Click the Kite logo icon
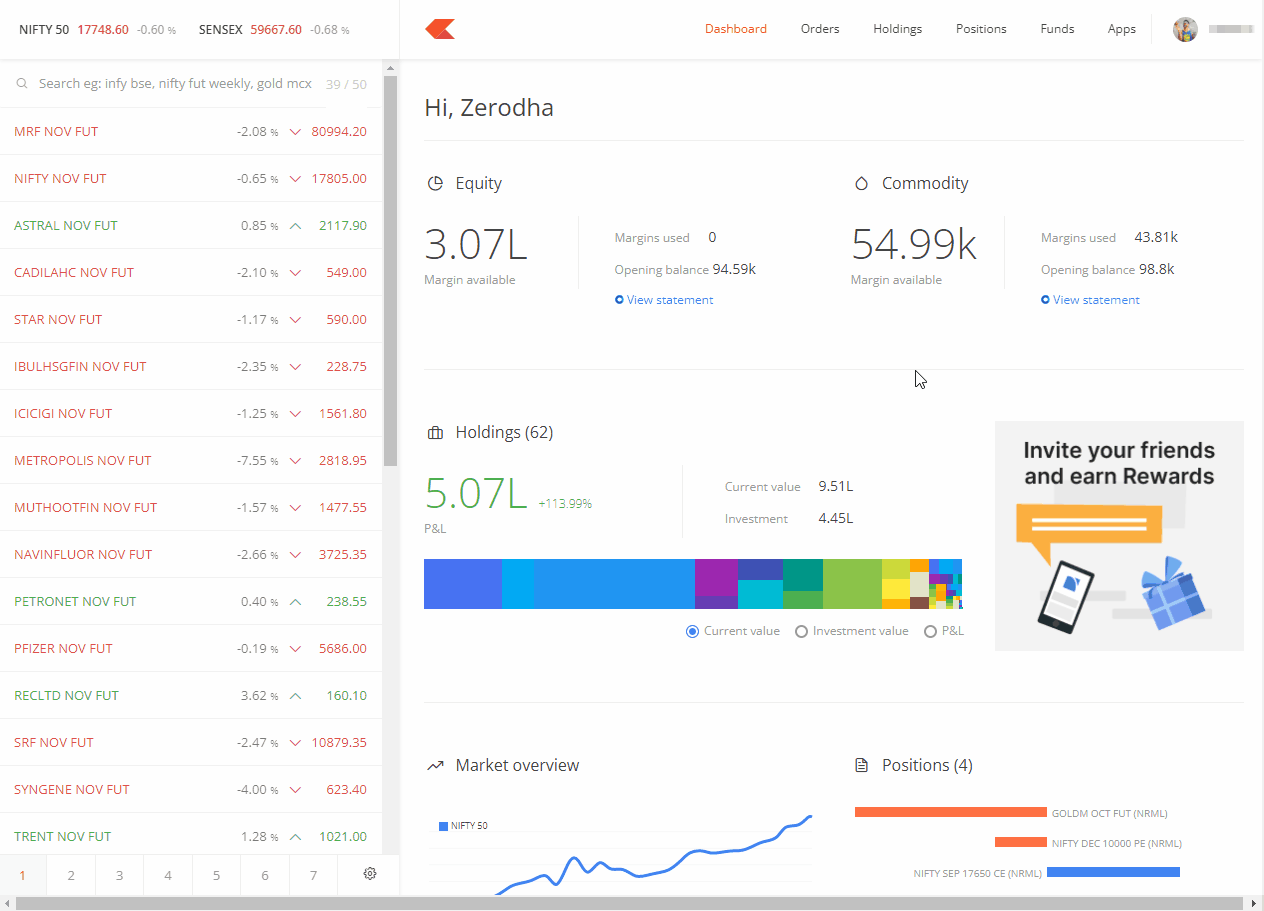1264x911 pixels. pyautogui.click(x=440, y=29)
